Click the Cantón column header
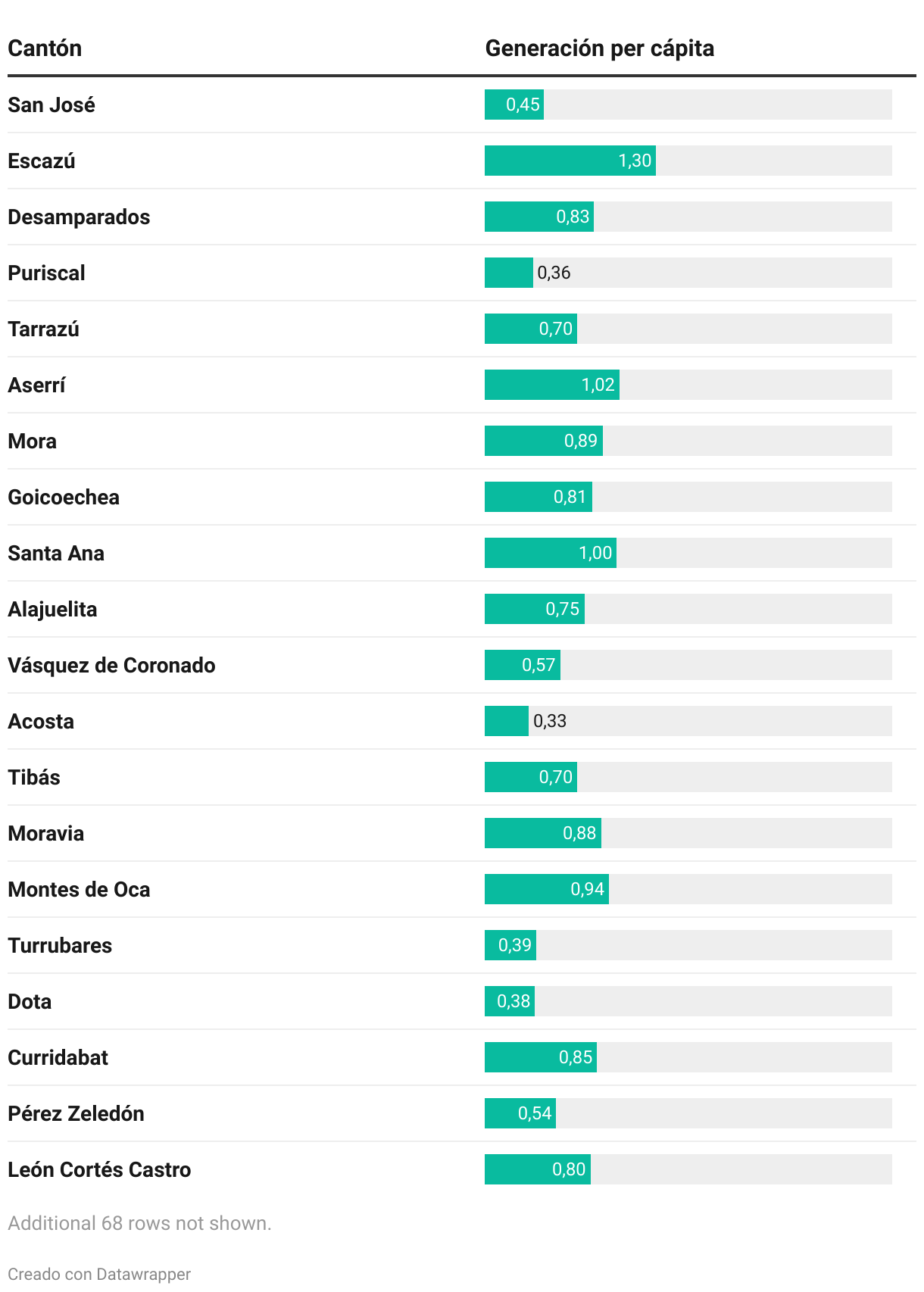The image size is (924, 1292). pos(45,48)
